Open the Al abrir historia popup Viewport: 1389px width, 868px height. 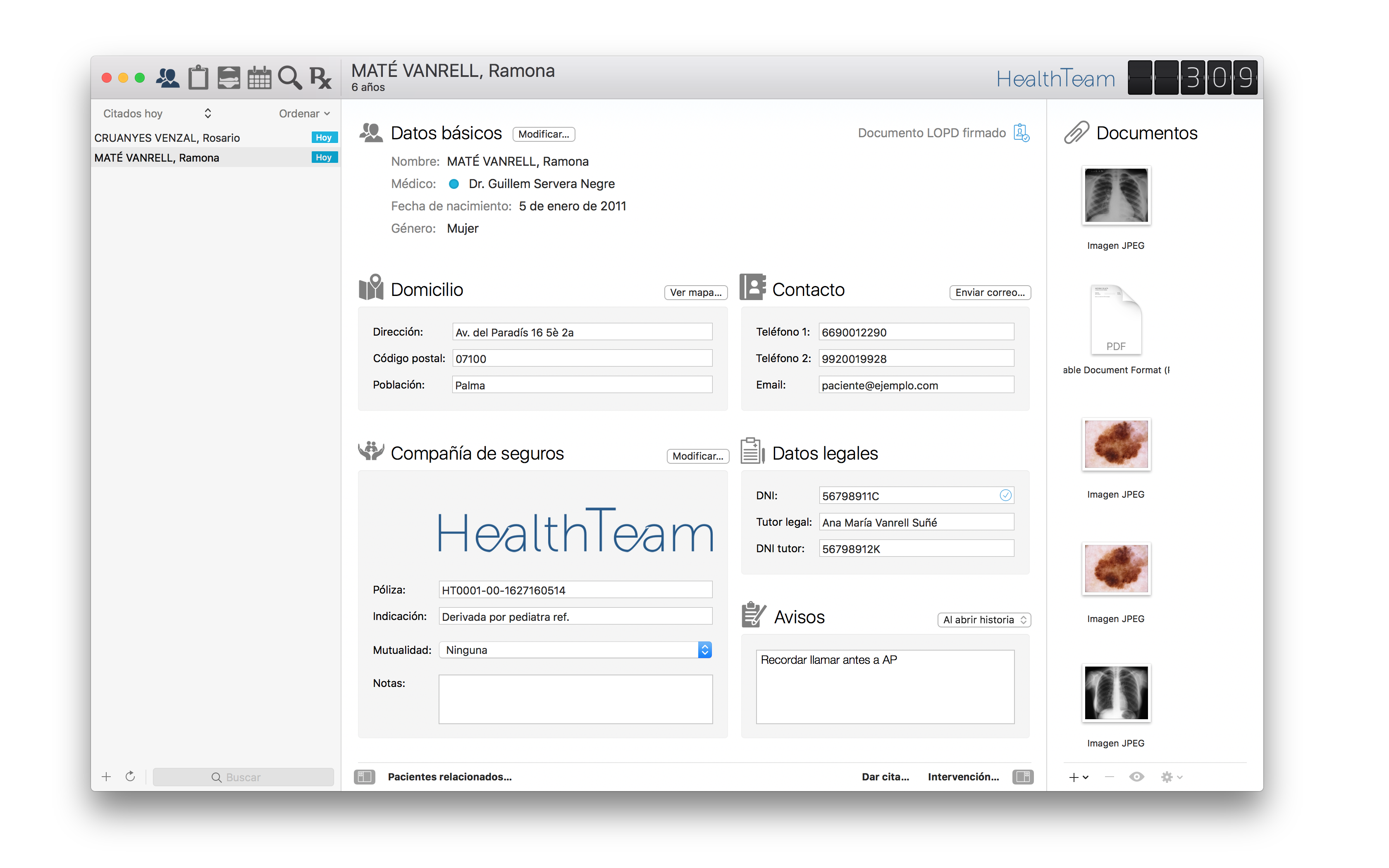click(x=984, y=620)
